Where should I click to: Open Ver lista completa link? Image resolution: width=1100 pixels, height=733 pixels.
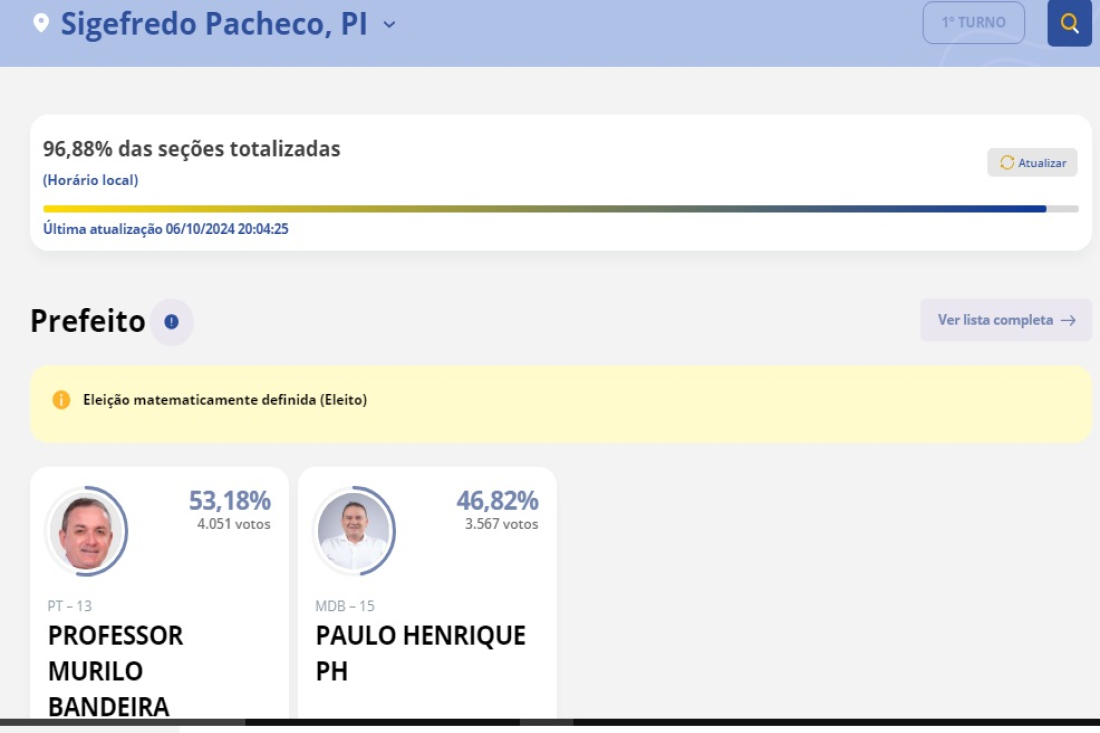pyautogui.click(x=1005, y=320)
